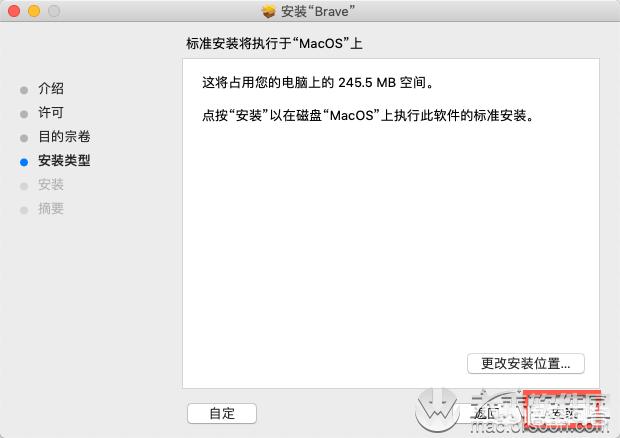Click the gray bullet beside 目的宗卷
Screen dimensions: 620x438
24,138
